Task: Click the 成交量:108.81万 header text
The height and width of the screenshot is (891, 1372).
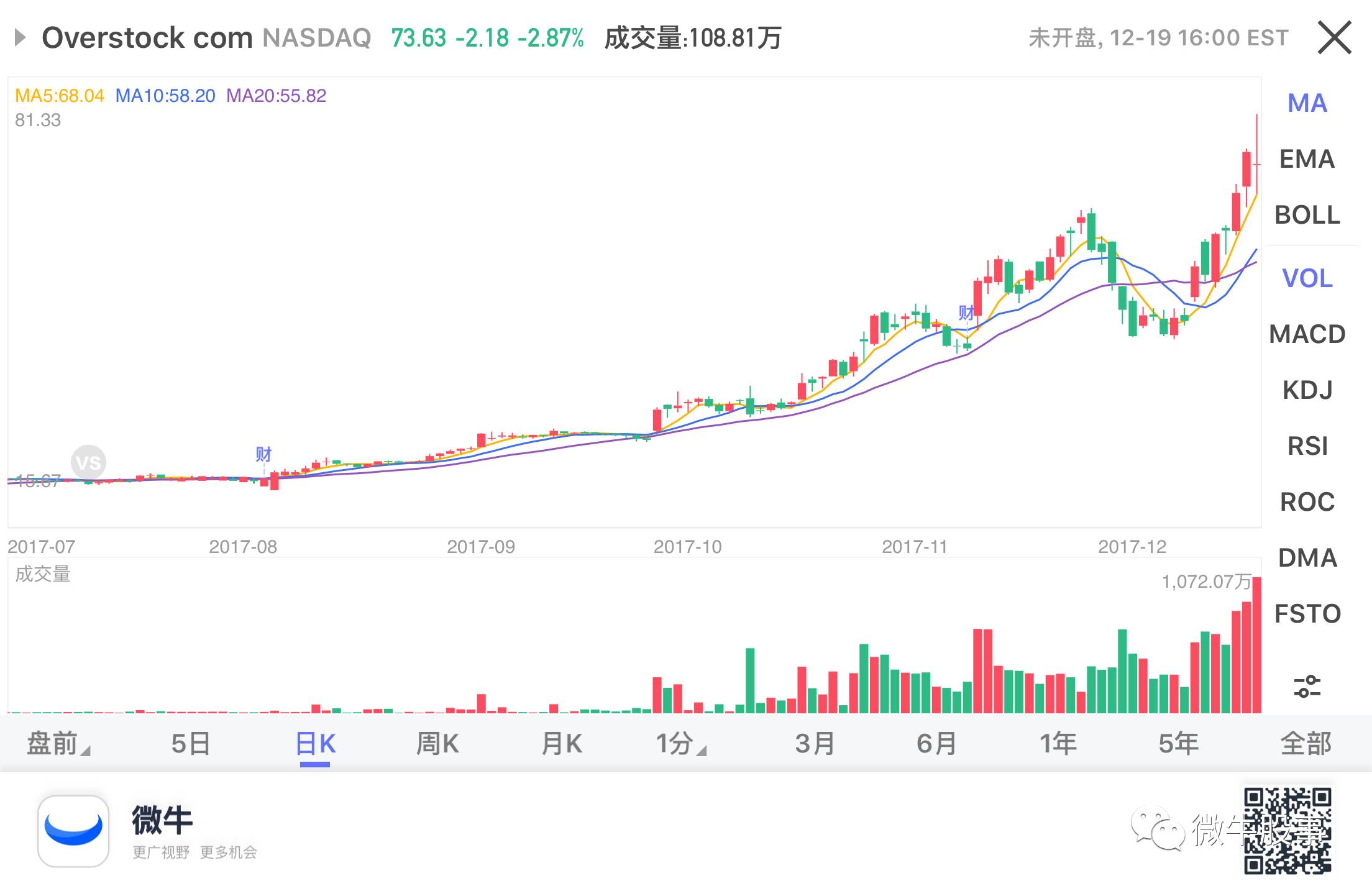Action: coord(693,38)
